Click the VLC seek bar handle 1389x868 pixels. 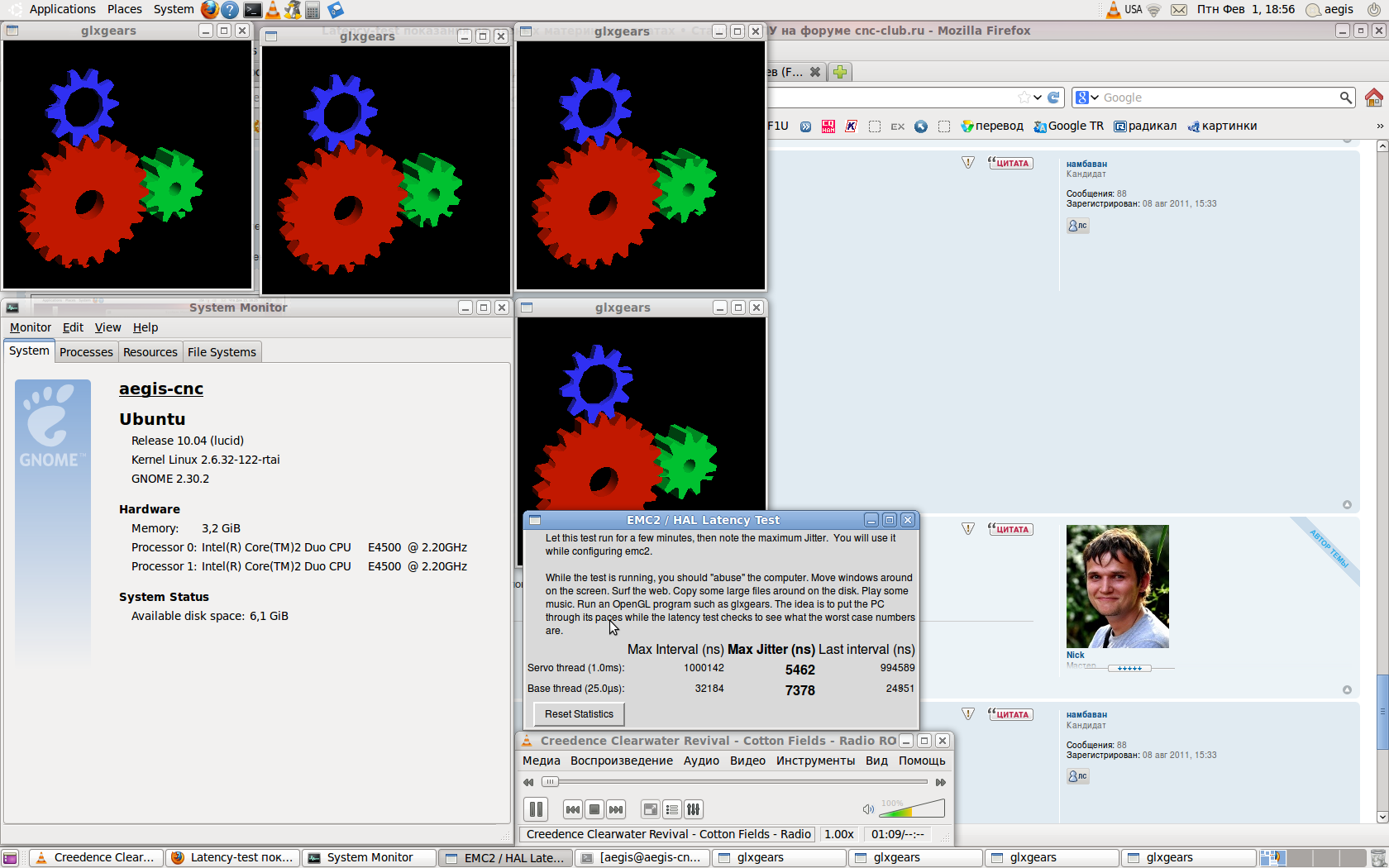coord(550,782)
